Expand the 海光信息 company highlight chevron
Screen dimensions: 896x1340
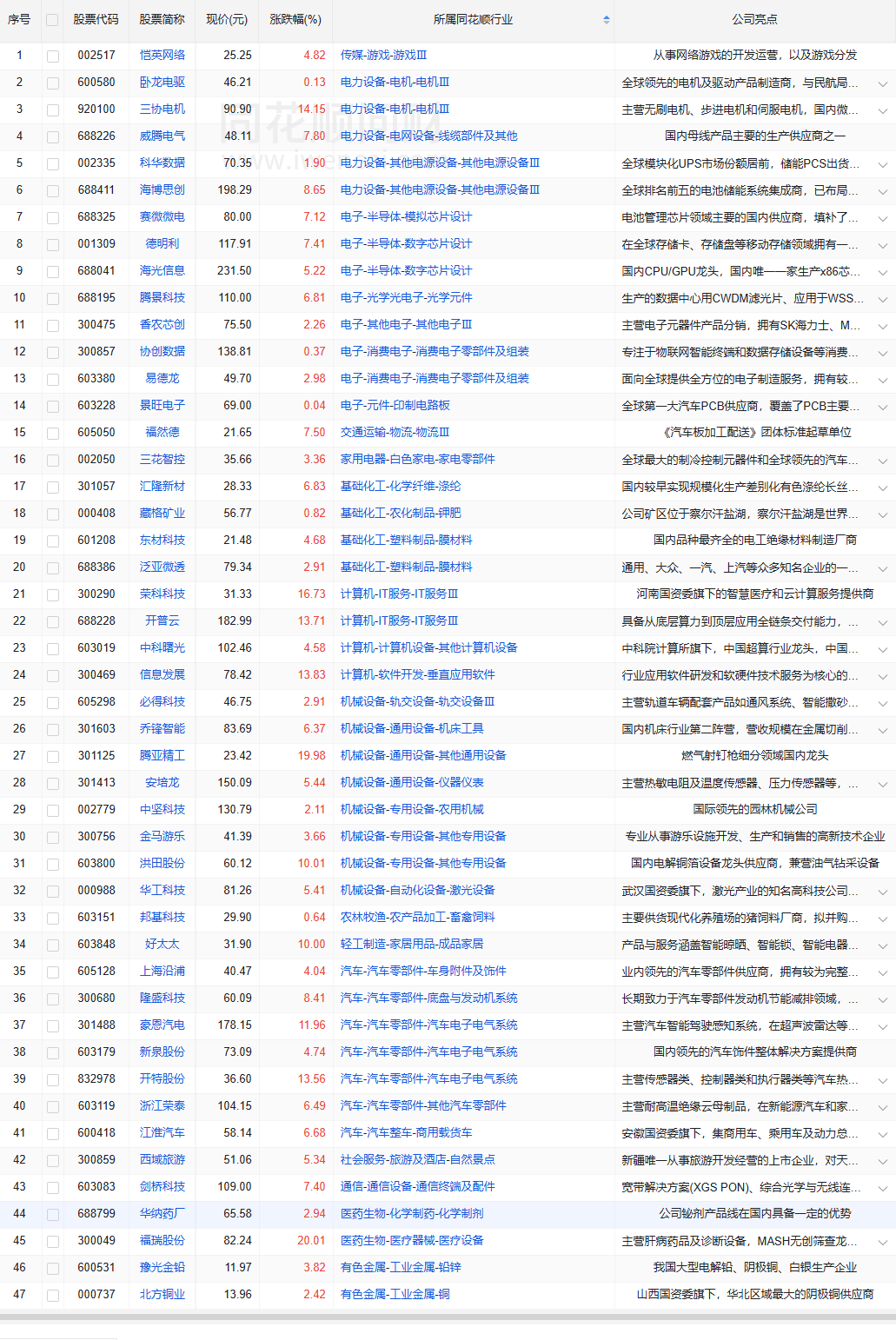tap(882, 272)
